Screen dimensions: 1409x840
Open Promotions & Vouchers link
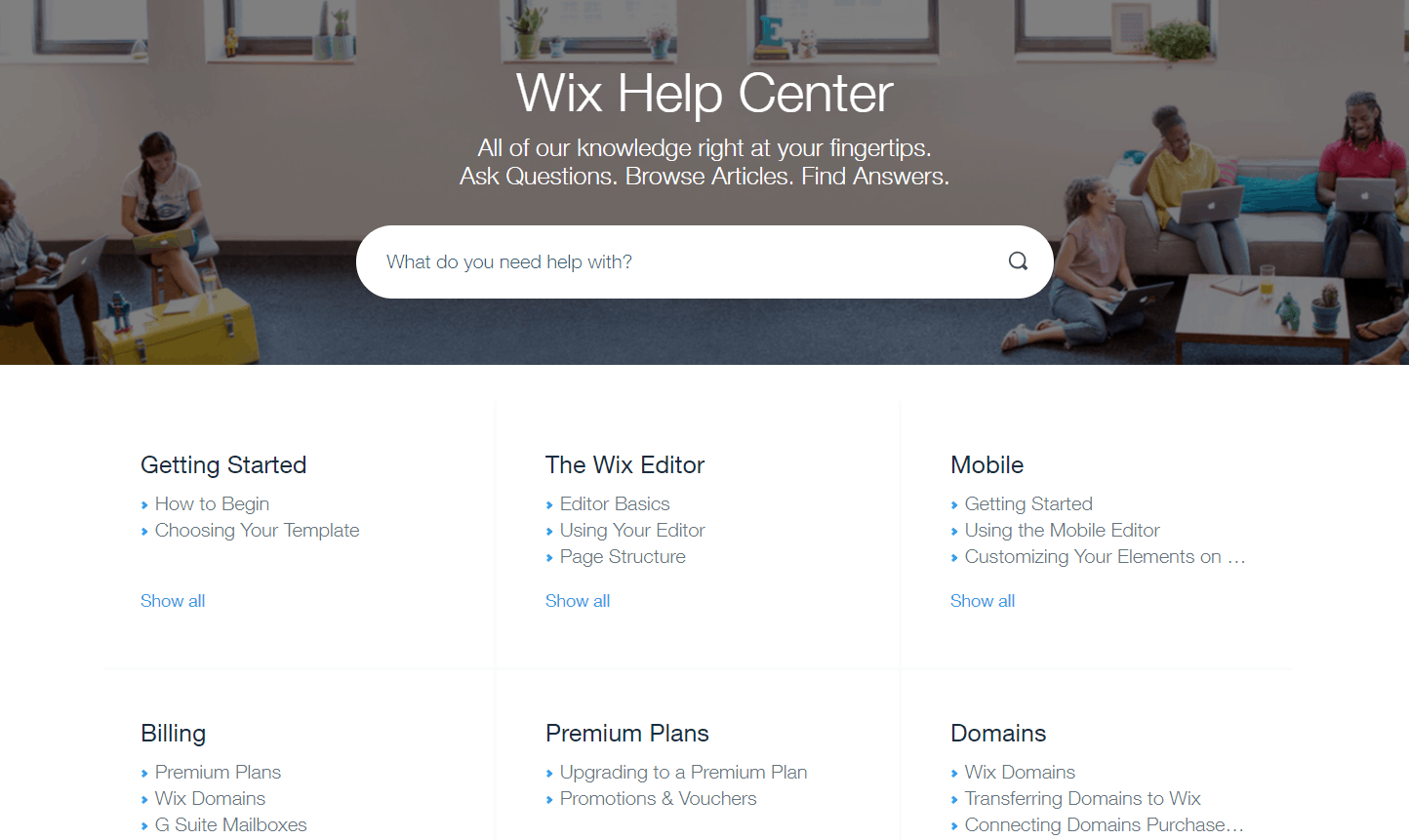tap(658, 798)
